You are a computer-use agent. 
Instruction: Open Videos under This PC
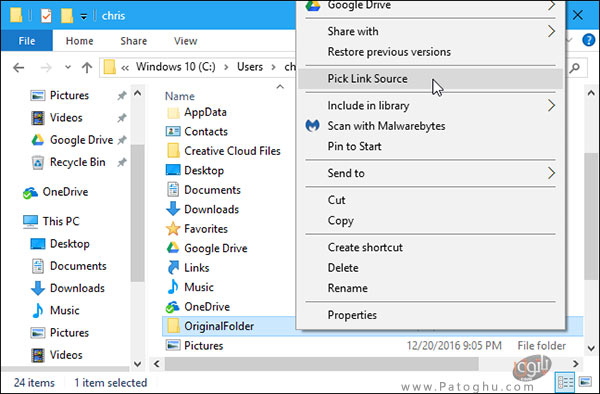coord(66,355)
